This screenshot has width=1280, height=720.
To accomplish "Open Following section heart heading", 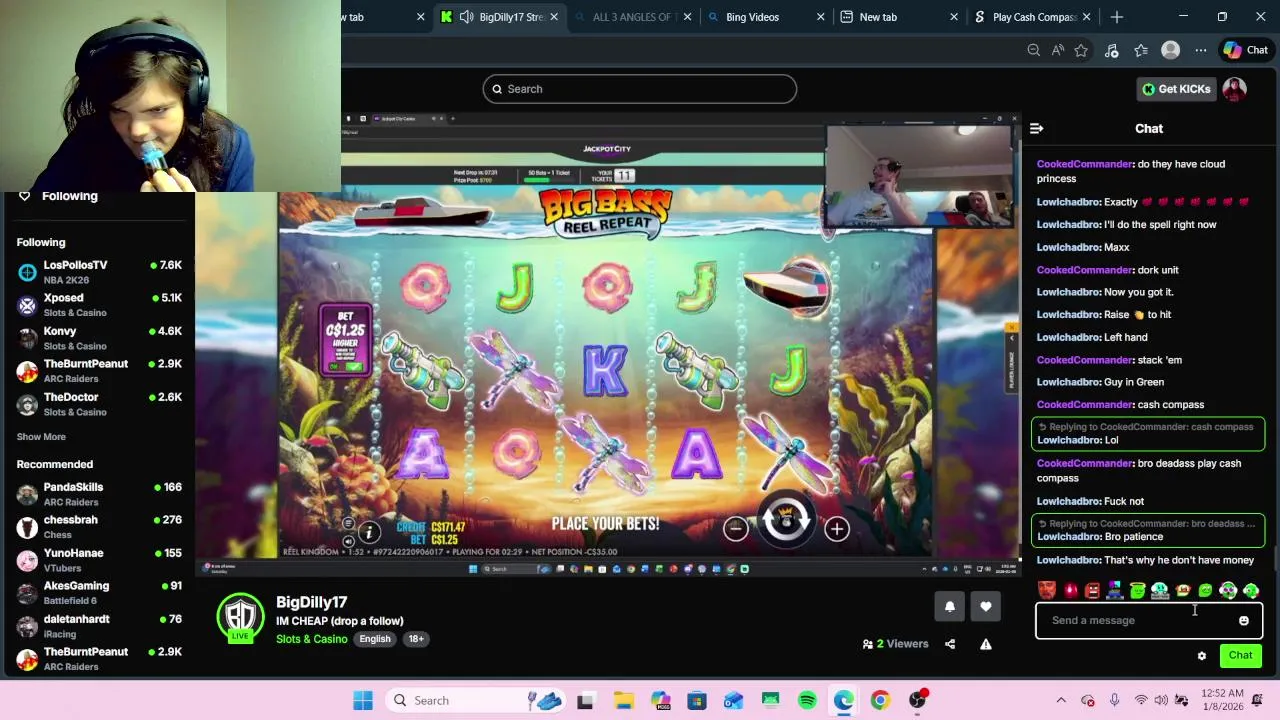I will [x=58, y=196].
